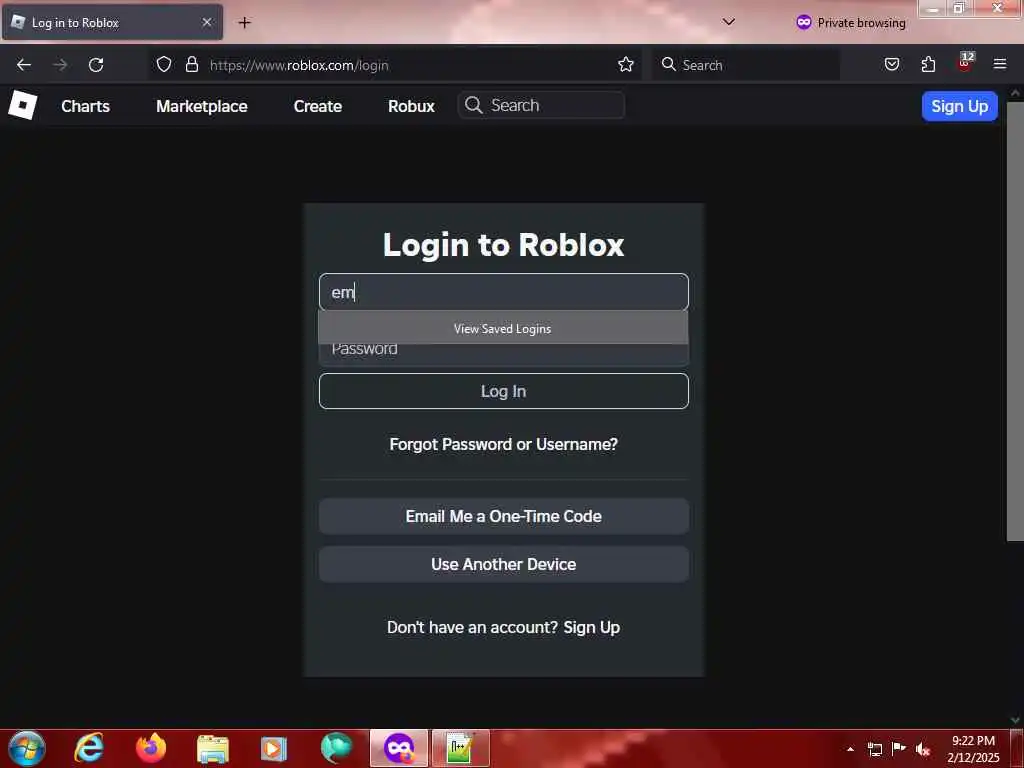Click the scrollbar down arrow
Image resolution: width=1024 pixels, height=768 pixels.
pyautogui.click(x=1015, y=720)
